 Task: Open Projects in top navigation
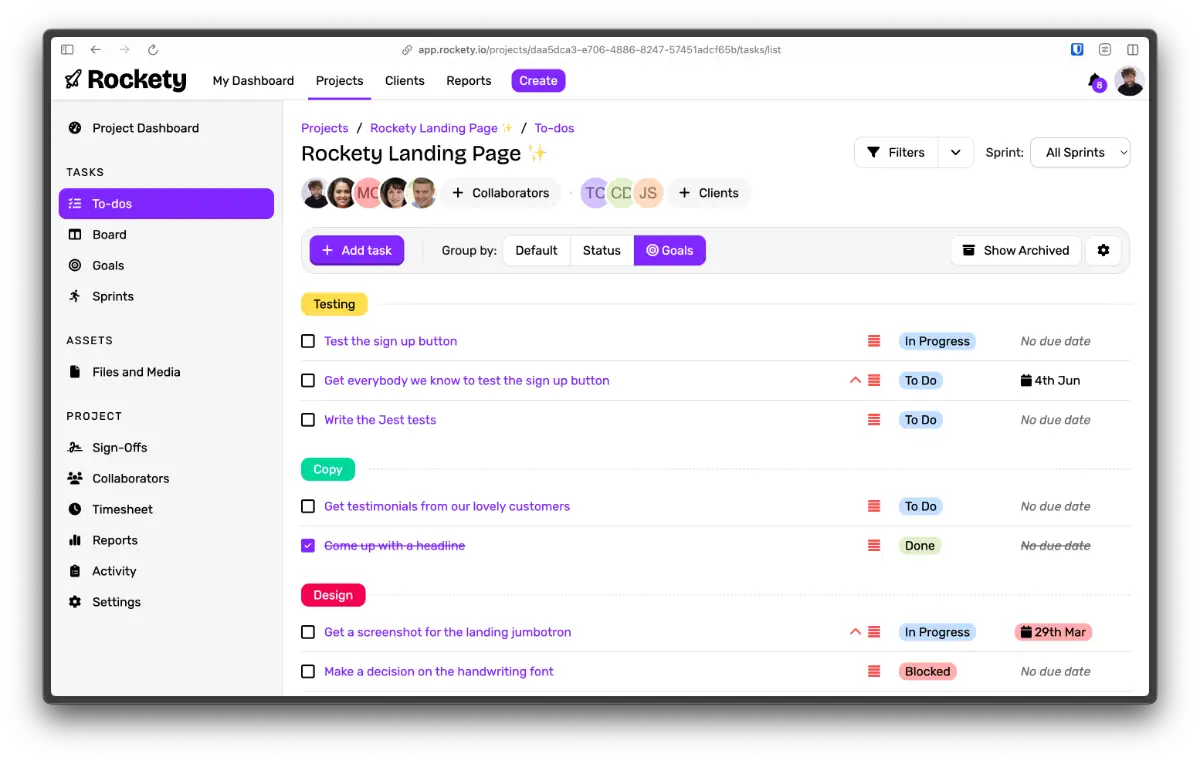tap(339, 81)
